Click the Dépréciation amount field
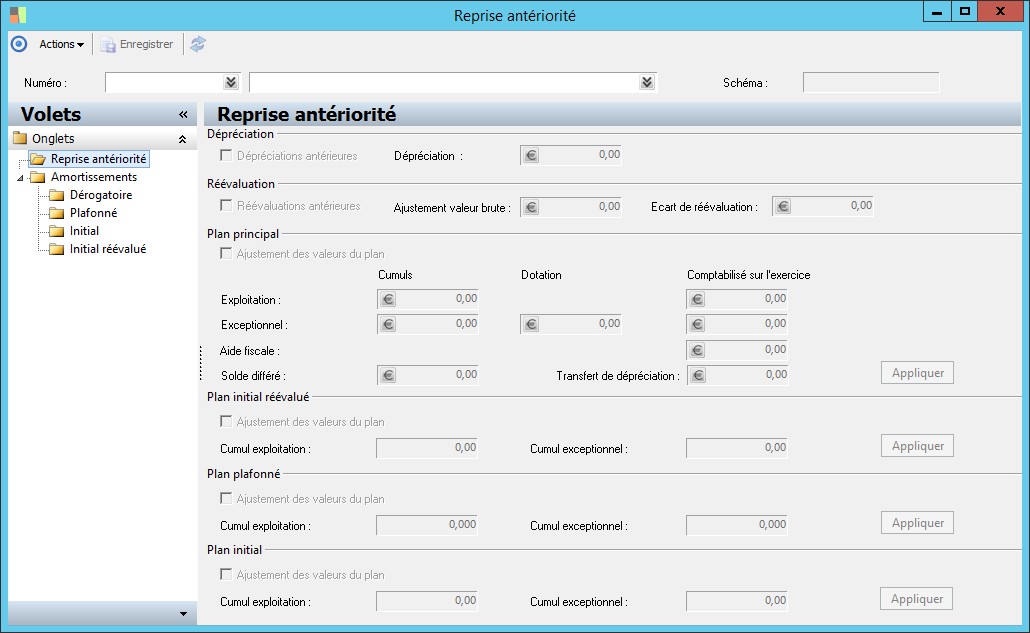This screenshot has width=1030, height=633. point(570,156)
